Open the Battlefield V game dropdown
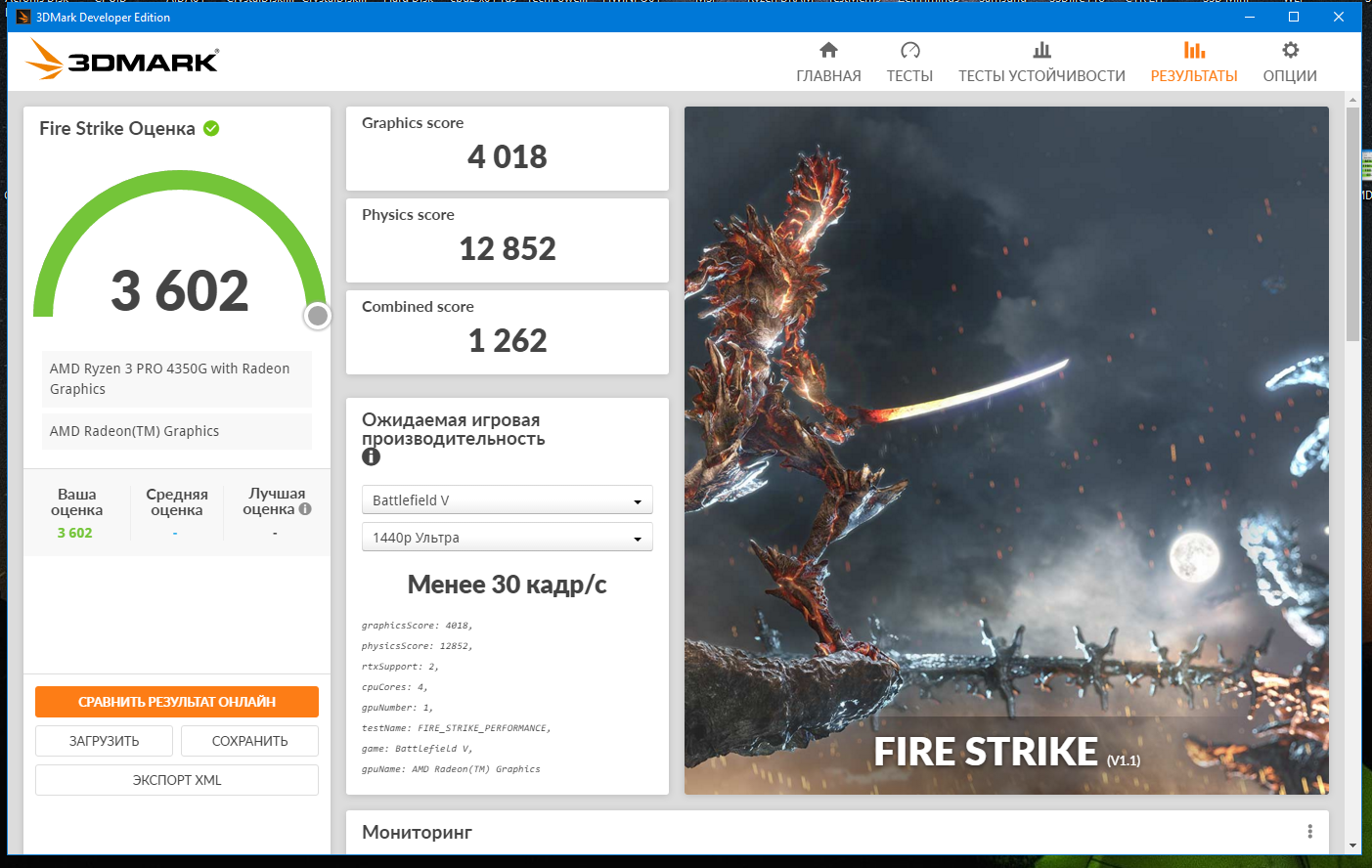 pyautogui.click(x=508, y=500)
